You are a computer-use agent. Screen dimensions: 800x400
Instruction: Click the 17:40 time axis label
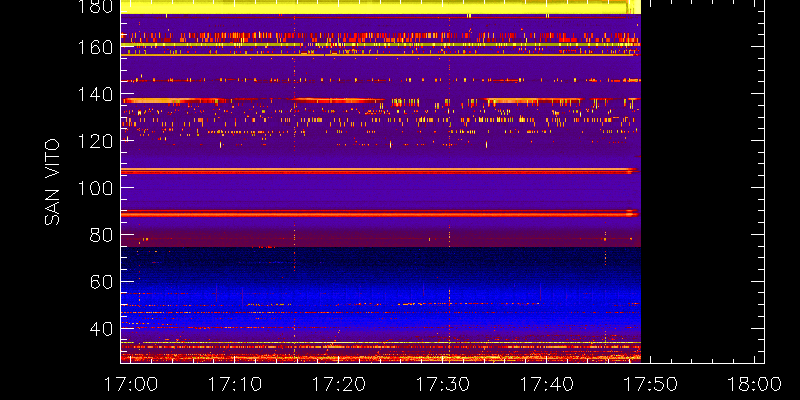pyautogui.click(x=546, y=384)
